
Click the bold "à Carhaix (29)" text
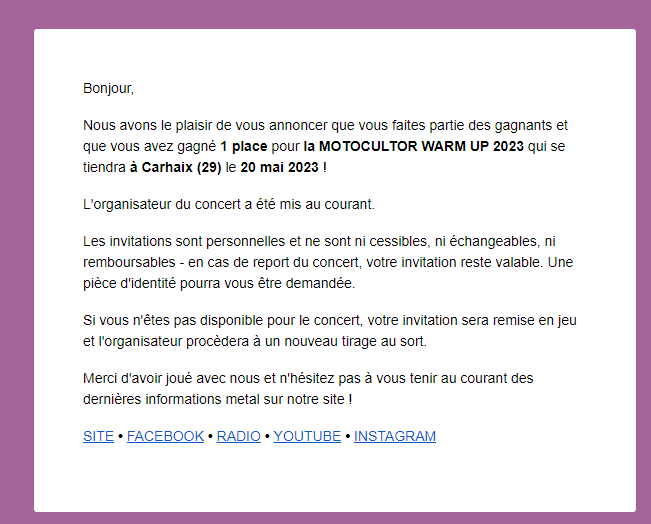(176, 167)
